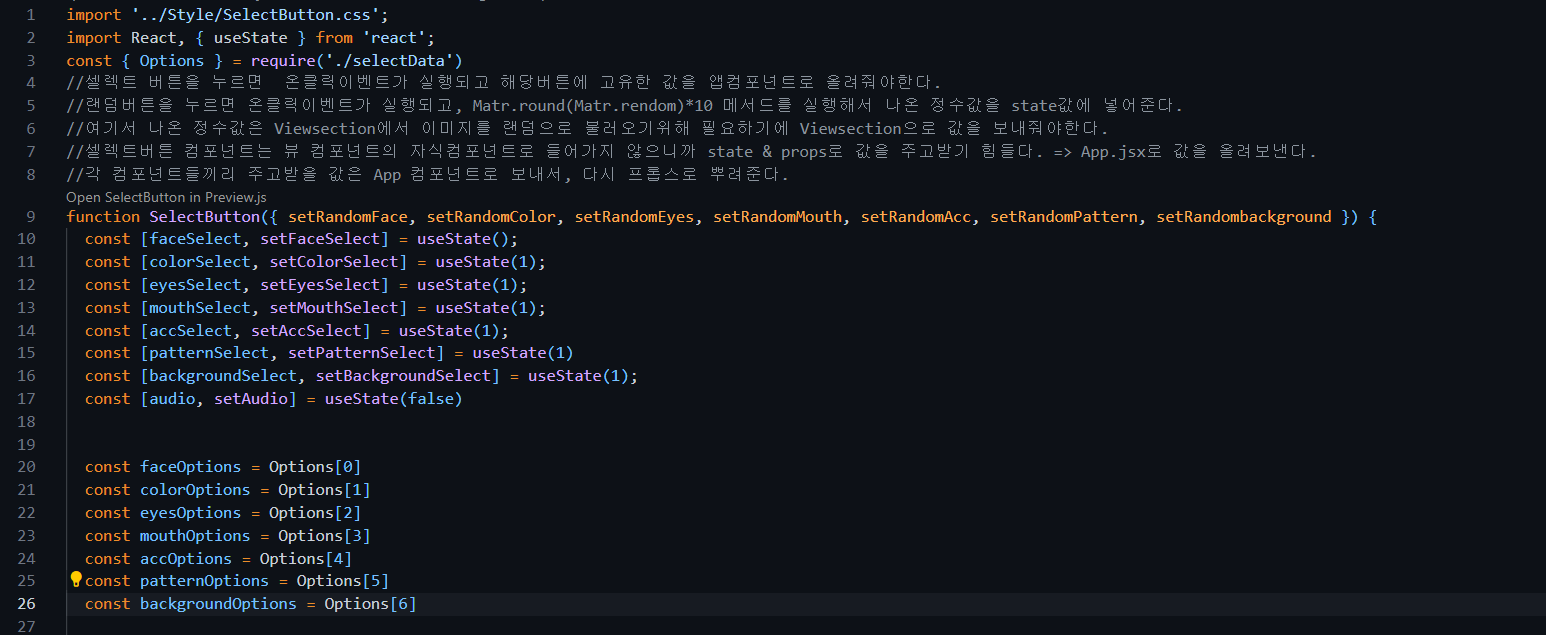Click the setBackgroundSelect setter on line 16
Viewport: 1546px width, 635px height.
403,376
